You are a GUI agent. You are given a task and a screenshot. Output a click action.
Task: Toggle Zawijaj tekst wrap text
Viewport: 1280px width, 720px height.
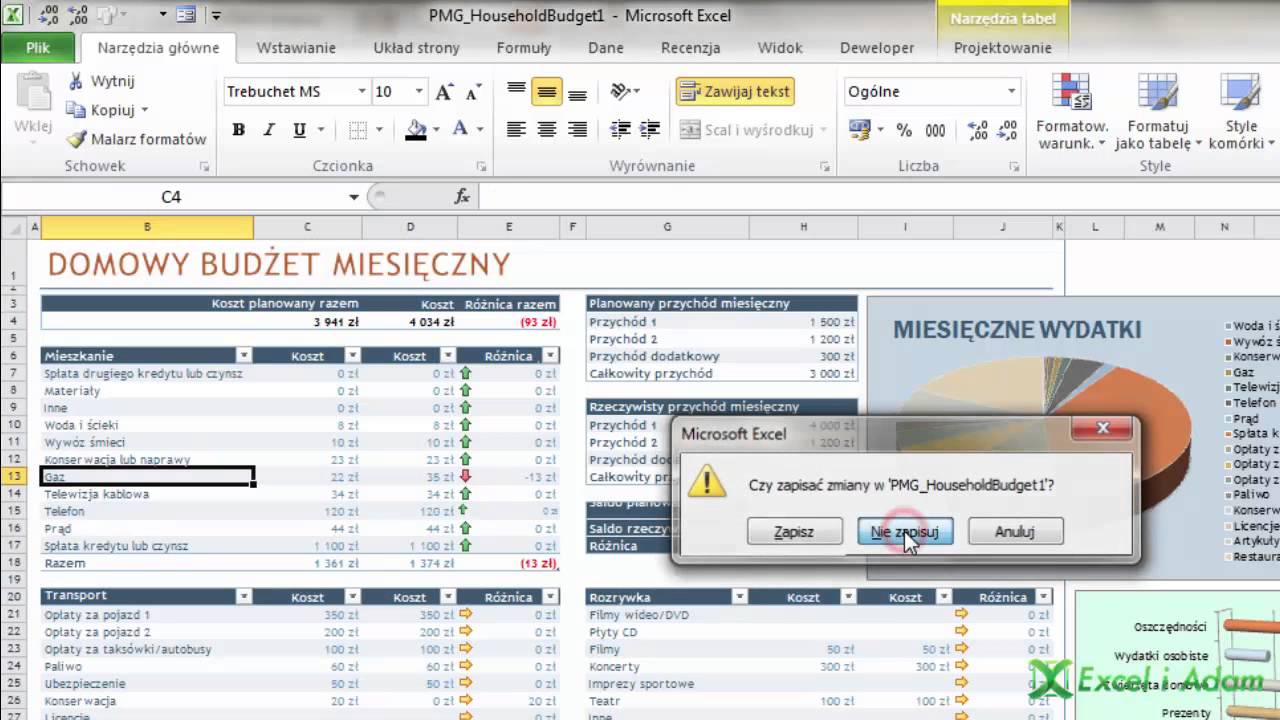pyautogui.click(x=735, y=92)
